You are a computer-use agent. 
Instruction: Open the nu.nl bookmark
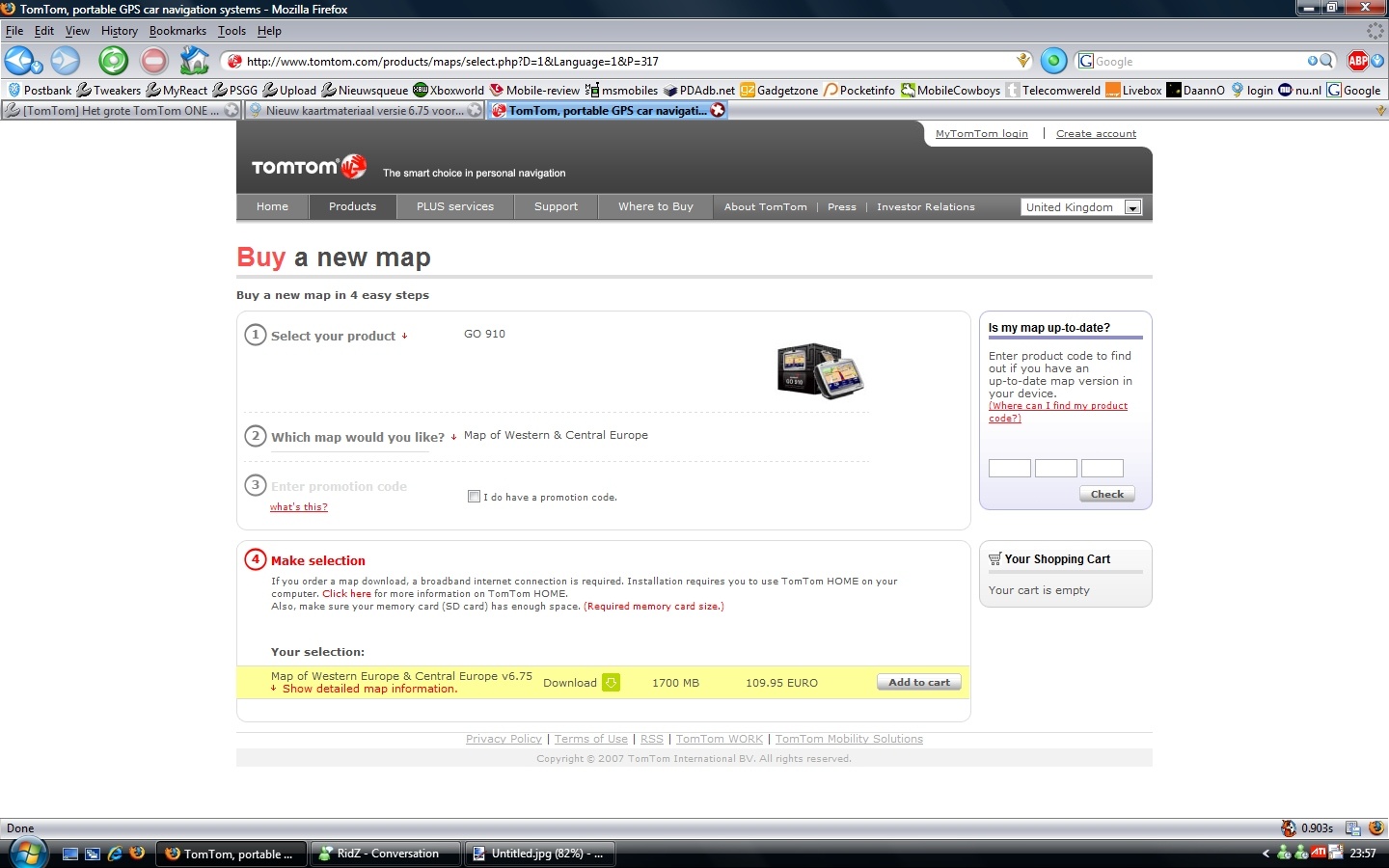point(1299,90)
